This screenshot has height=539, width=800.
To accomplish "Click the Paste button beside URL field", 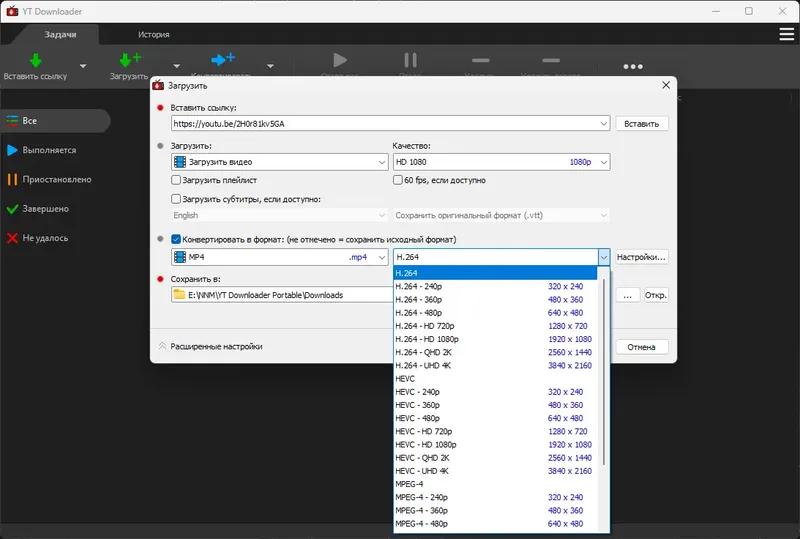I will [642, 124].
